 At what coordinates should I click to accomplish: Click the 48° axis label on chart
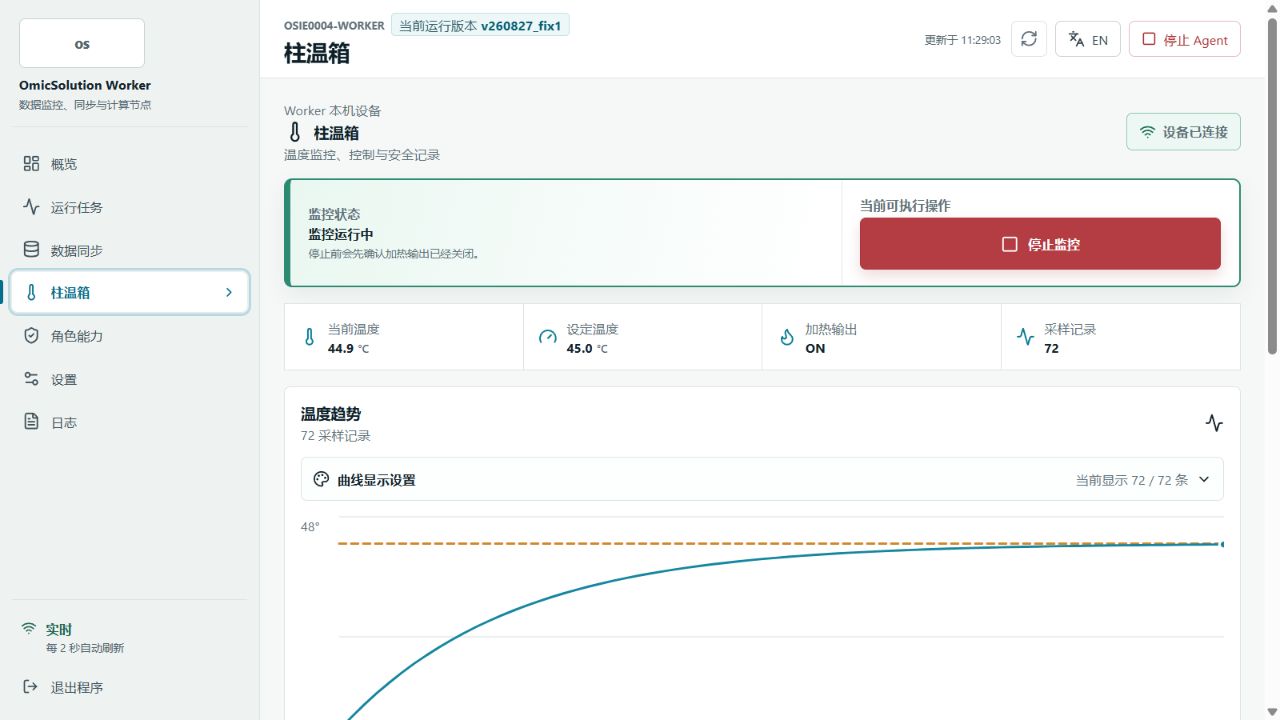point(310,527)
